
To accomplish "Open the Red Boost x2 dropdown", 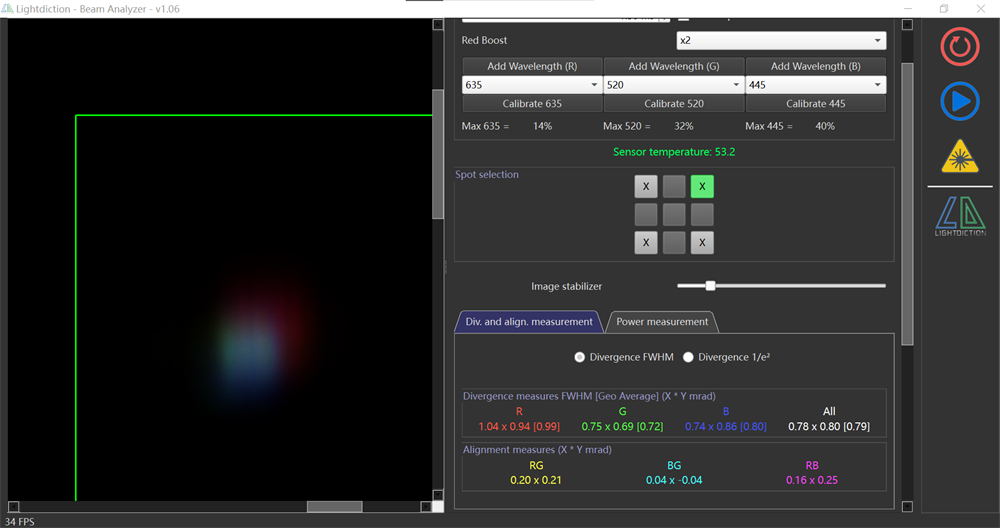I will tap(780, 41).
